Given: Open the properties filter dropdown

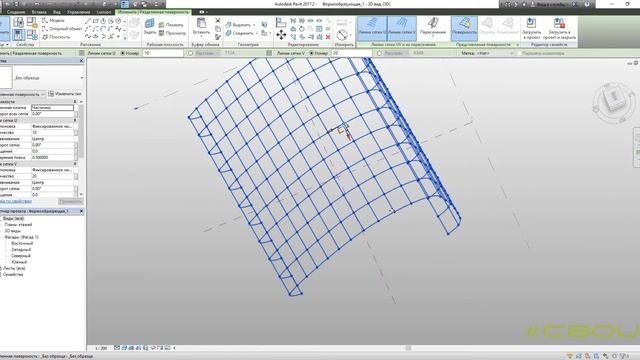Looking at the screenshot, I should click(x=42, y=94).
